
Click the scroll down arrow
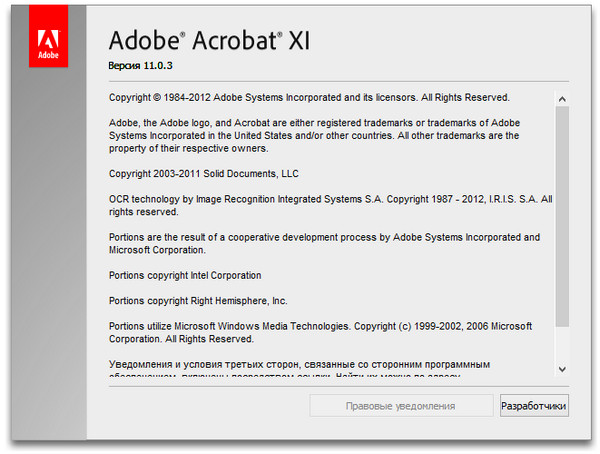coord(561,368)
